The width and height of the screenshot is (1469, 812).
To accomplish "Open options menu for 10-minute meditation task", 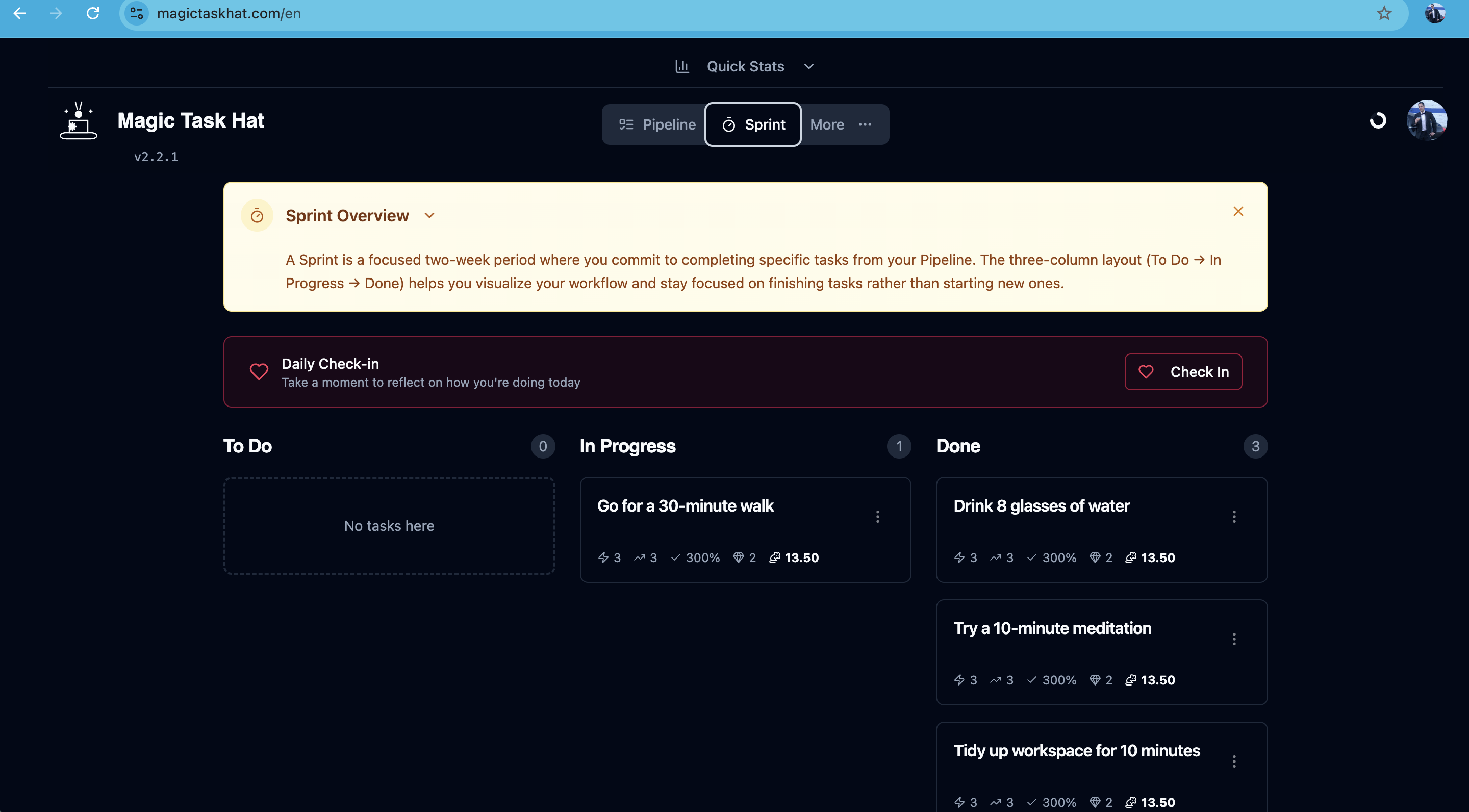I will coord(1234,639).
